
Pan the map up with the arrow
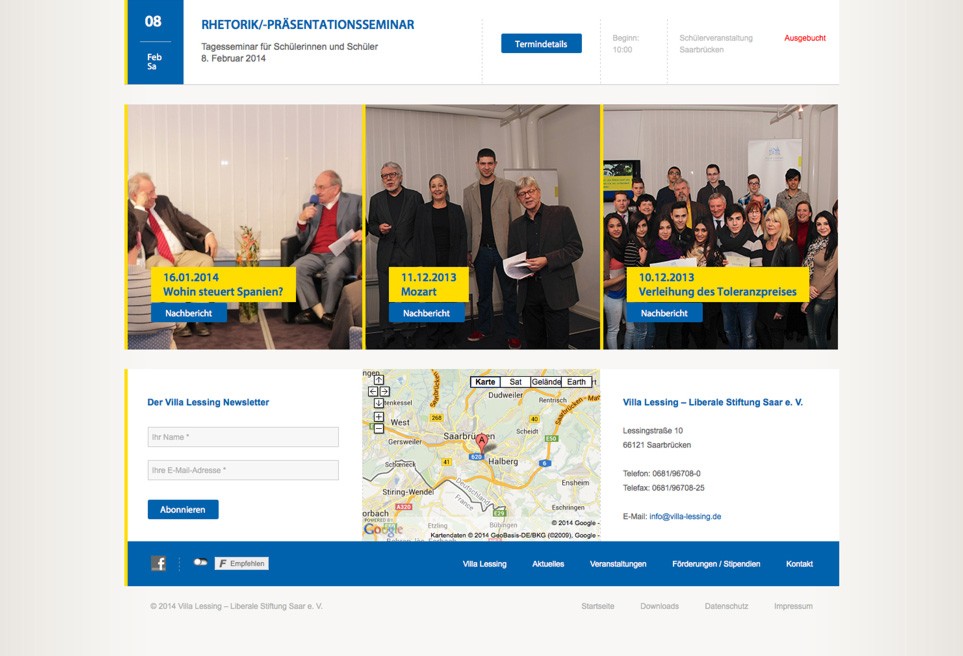379,380
